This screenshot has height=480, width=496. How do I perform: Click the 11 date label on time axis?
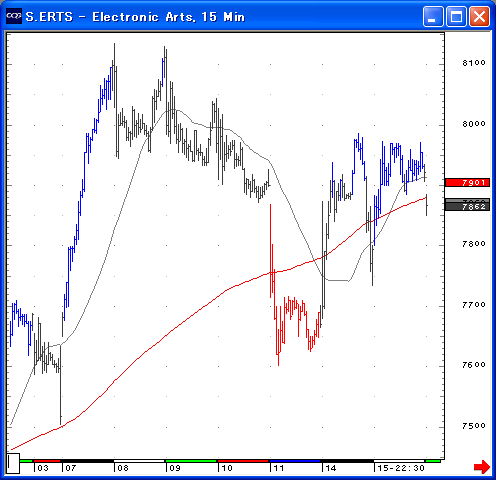tap(279, 468)
